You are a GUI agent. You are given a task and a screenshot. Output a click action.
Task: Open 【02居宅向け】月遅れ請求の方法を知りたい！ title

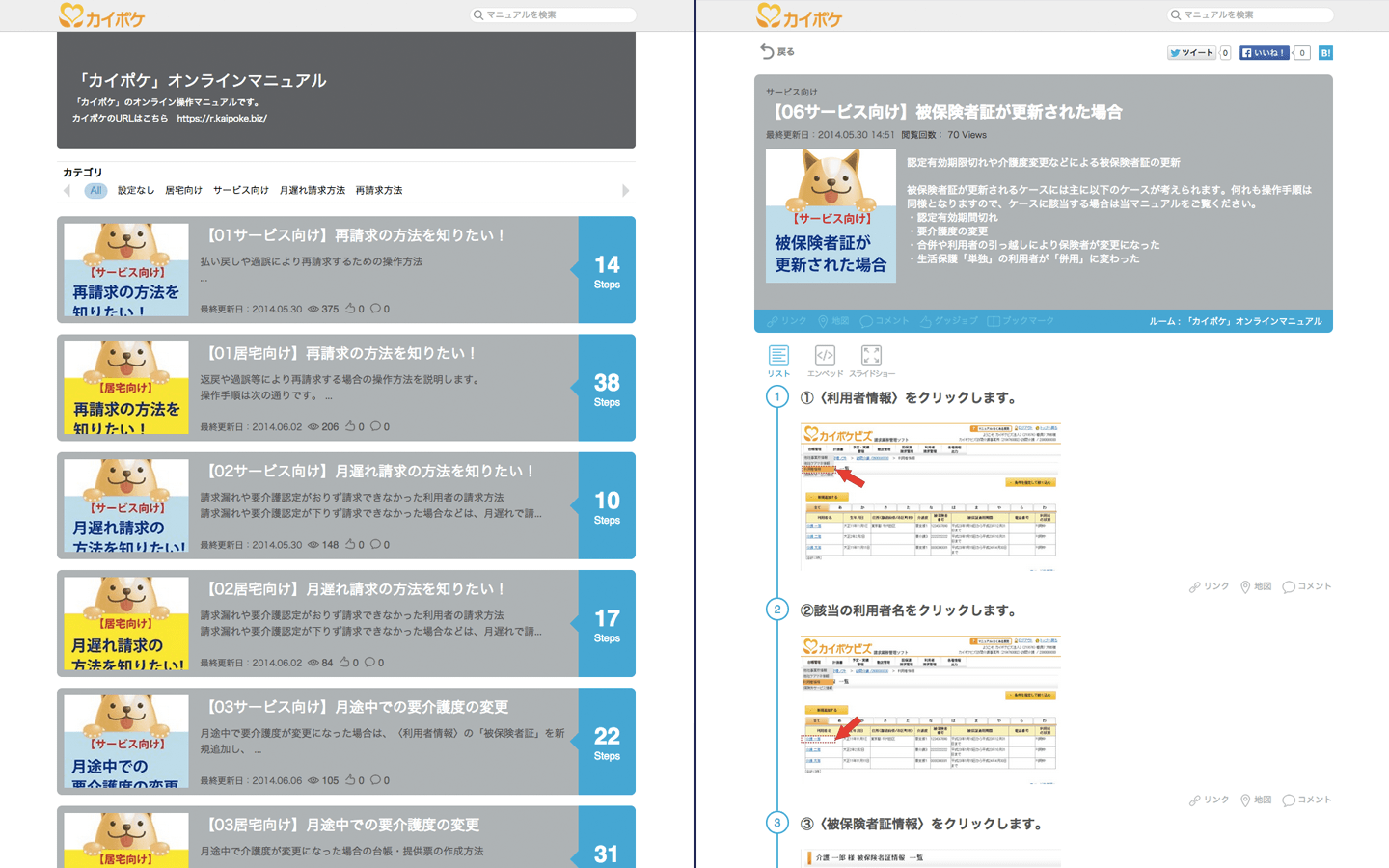coord(355,589)
